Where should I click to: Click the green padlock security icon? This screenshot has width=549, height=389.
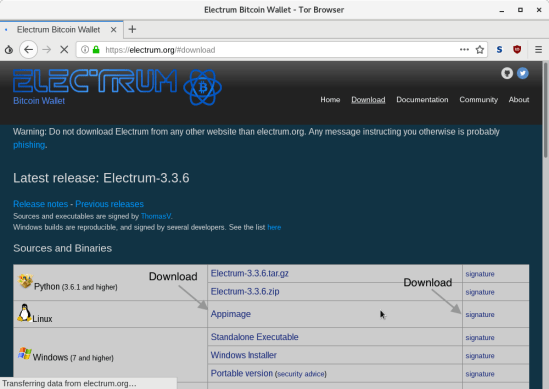(96, 50)
